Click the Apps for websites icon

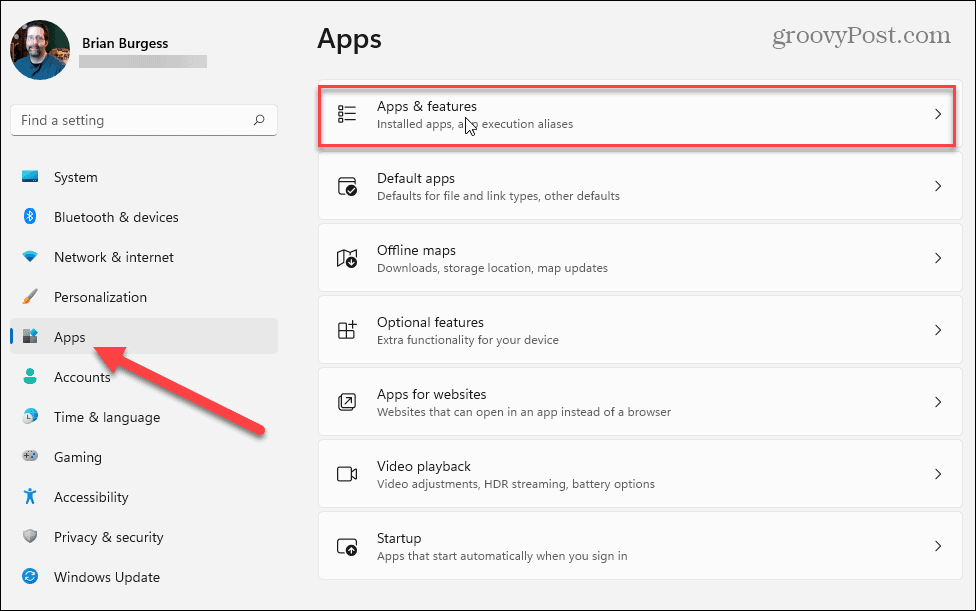pyautogui.click(x=347, y=402)
